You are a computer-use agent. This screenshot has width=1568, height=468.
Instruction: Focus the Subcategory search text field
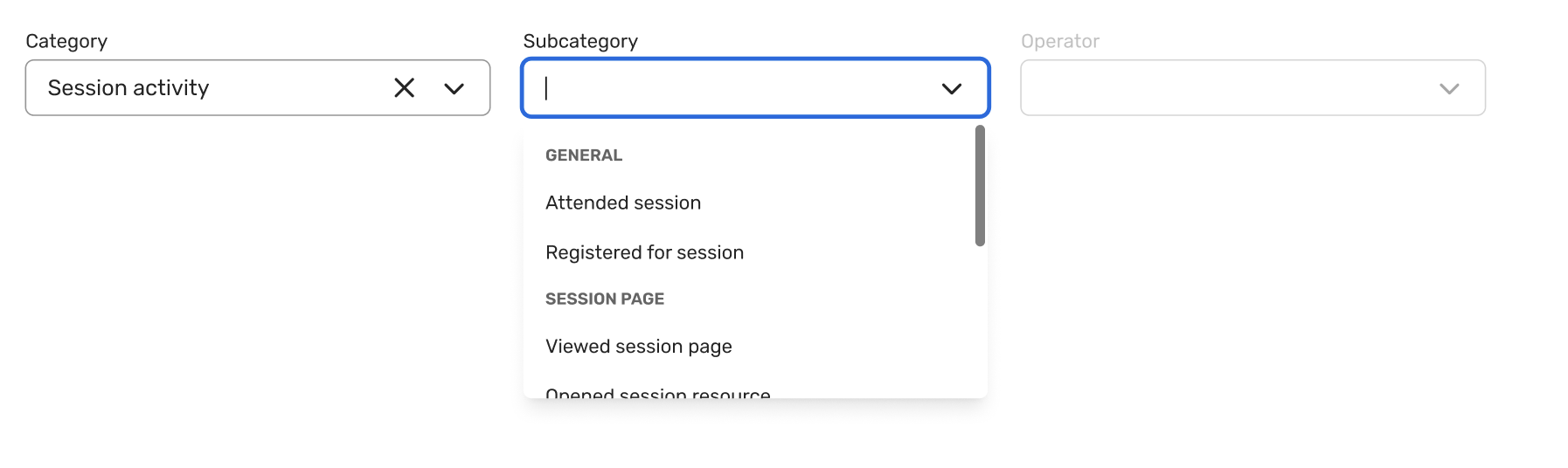click(x=734, y=88)
